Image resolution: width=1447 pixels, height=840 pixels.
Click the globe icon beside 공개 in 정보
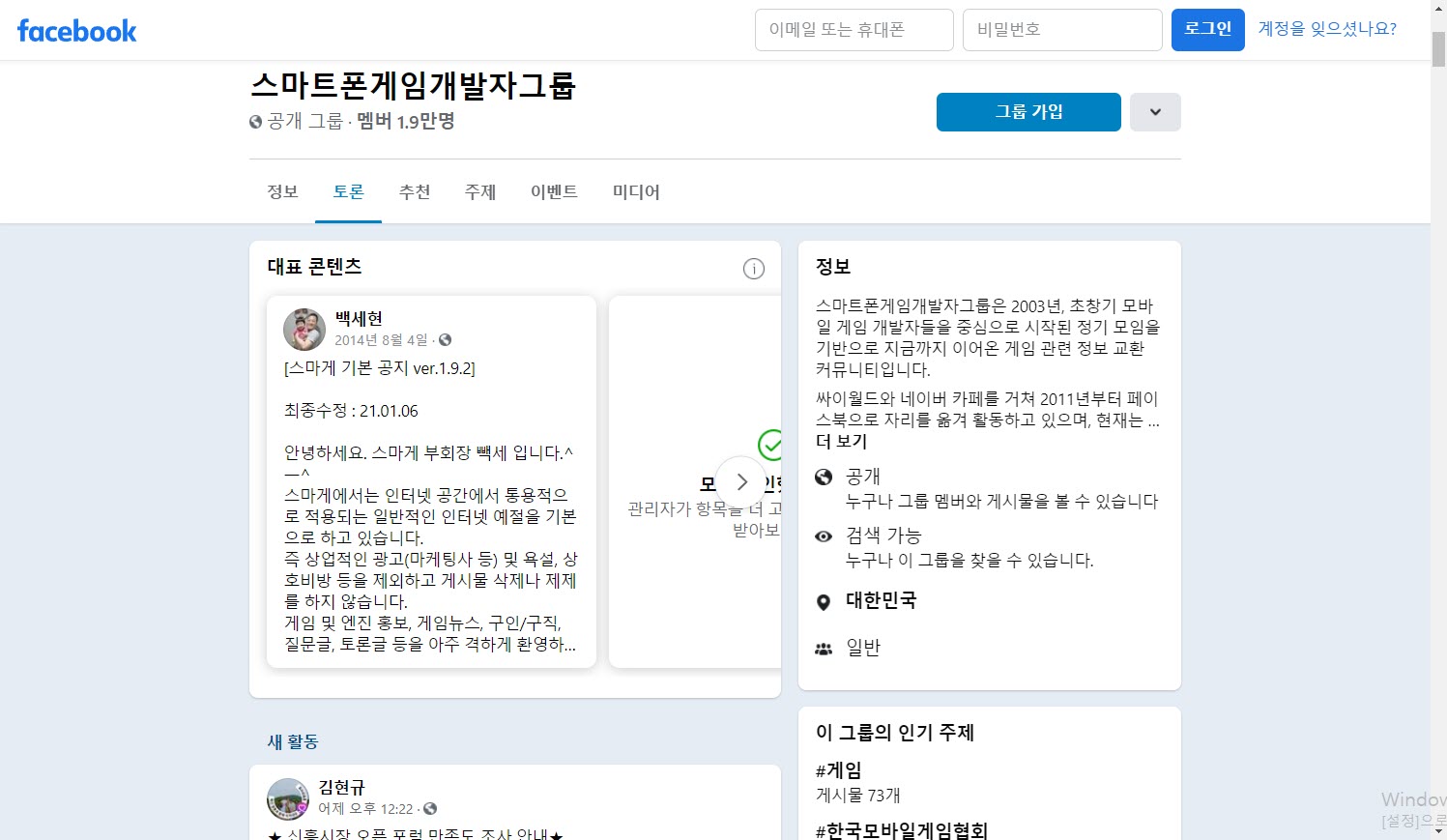[824, 477]
